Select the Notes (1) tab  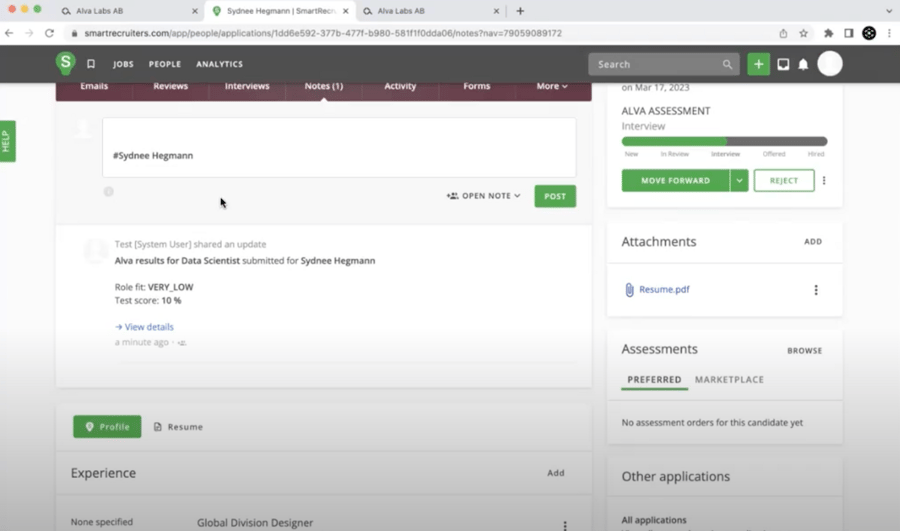324,86
